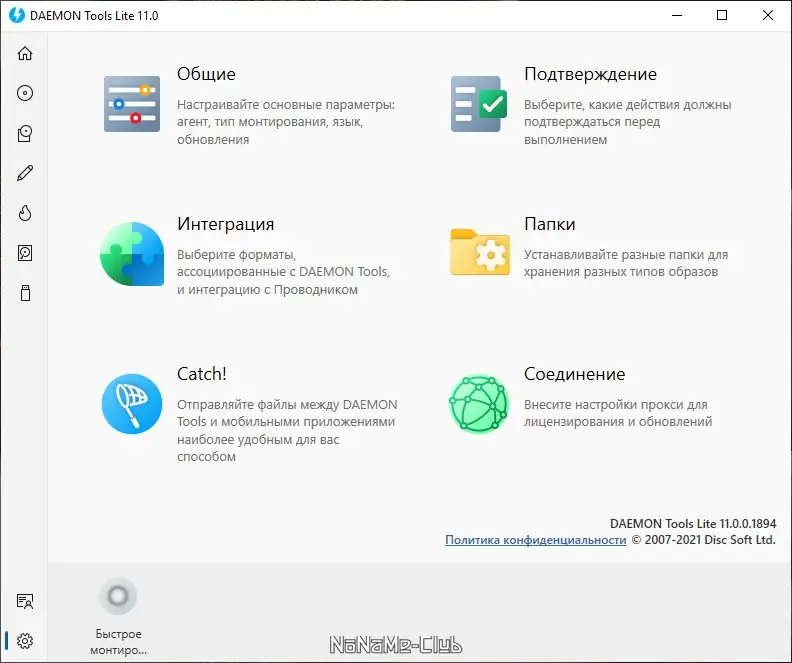Click the © 2007-2021 Disc Soft Ltd. text
Screen dimensions: 792x663
coord(704,540)
